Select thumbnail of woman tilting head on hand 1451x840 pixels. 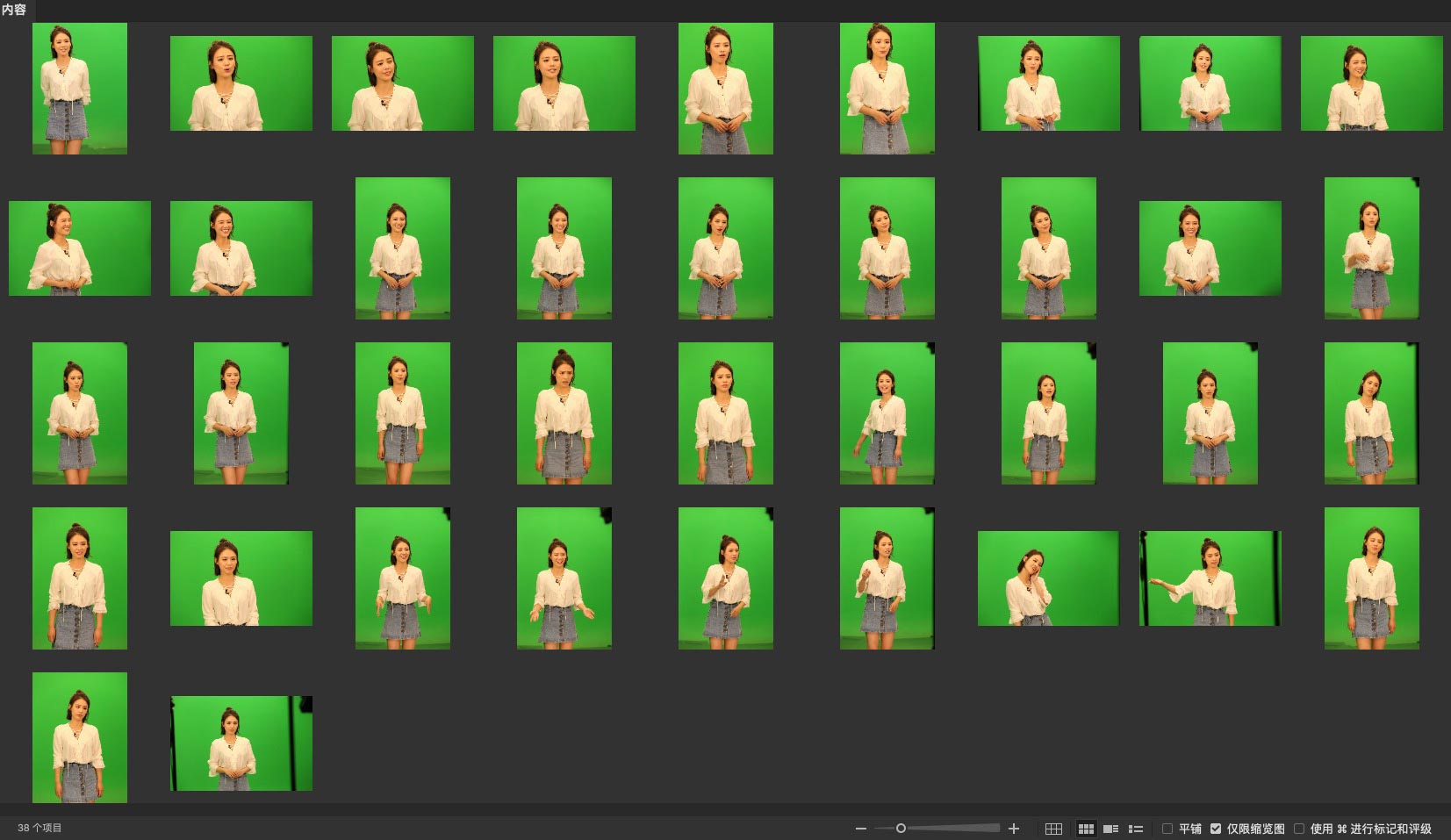coord(1048,578)
